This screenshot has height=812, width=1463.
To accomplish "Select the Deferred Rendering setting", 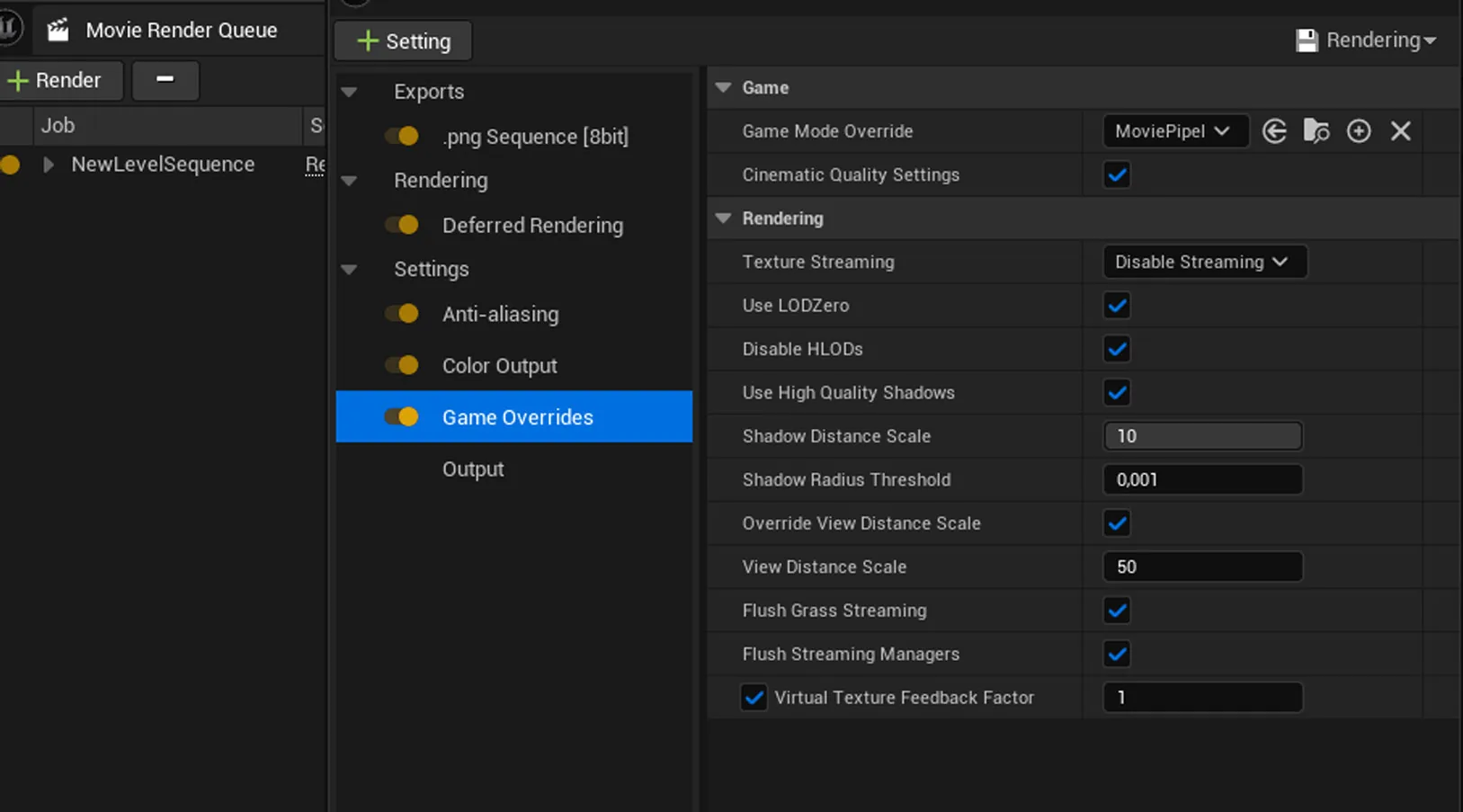I will coord(532,226).
